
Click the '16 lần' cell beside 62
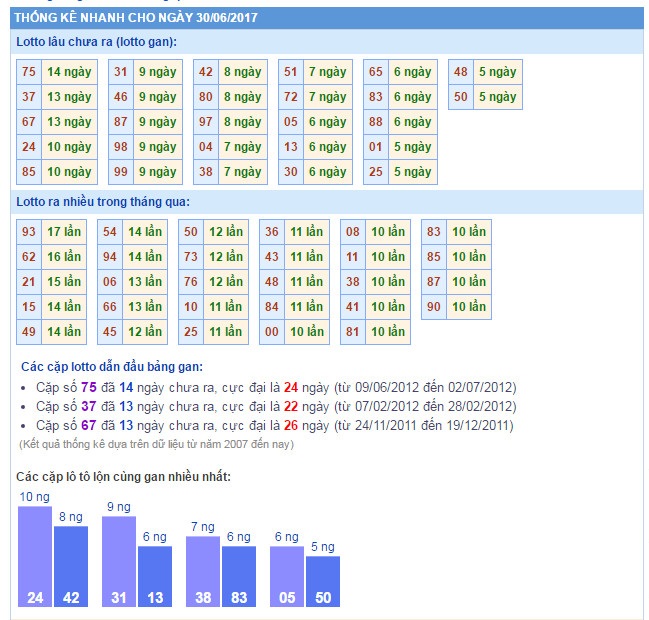[x=64, y=257]
